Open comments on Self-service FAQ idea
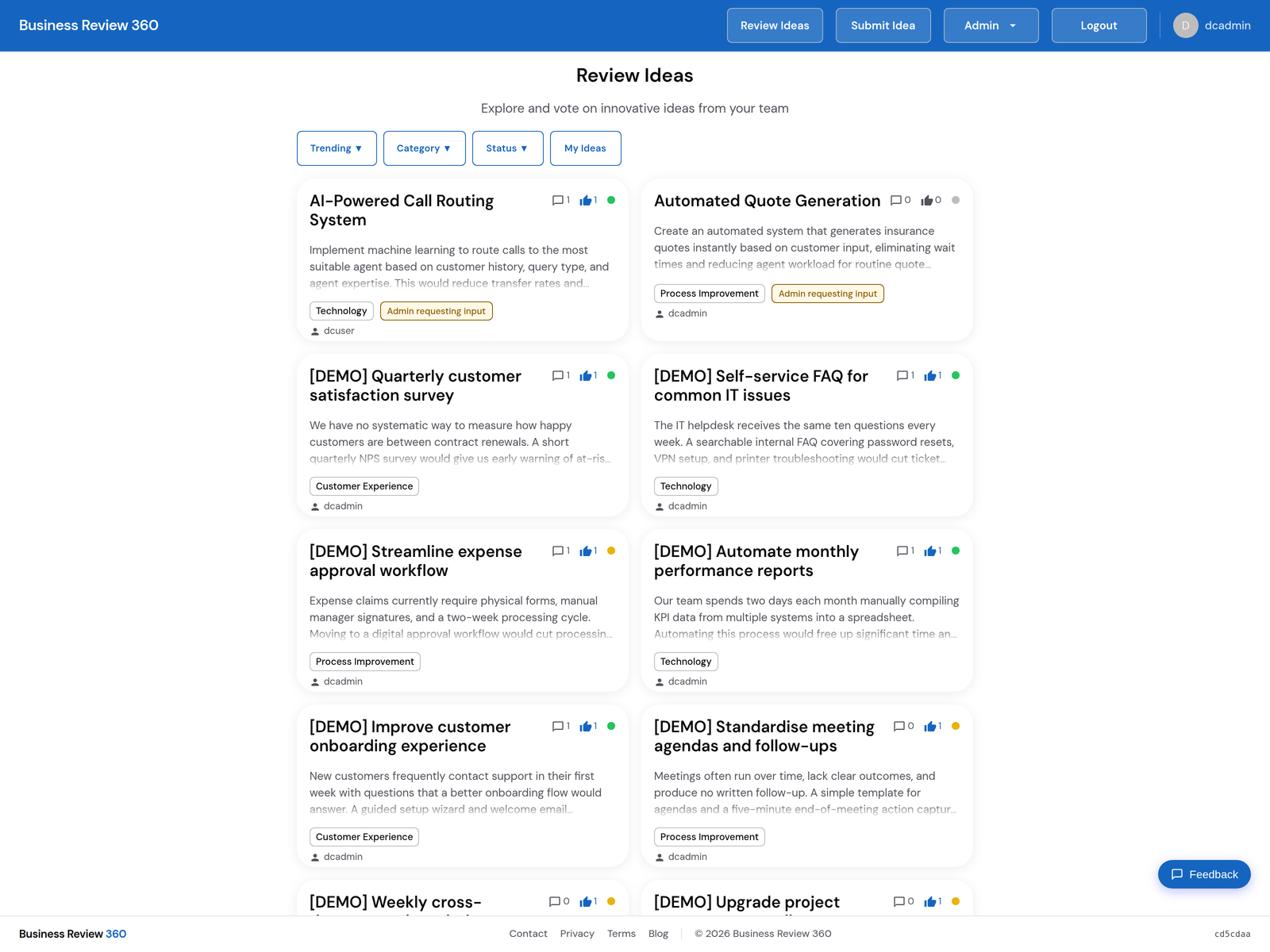 (902, 376)
